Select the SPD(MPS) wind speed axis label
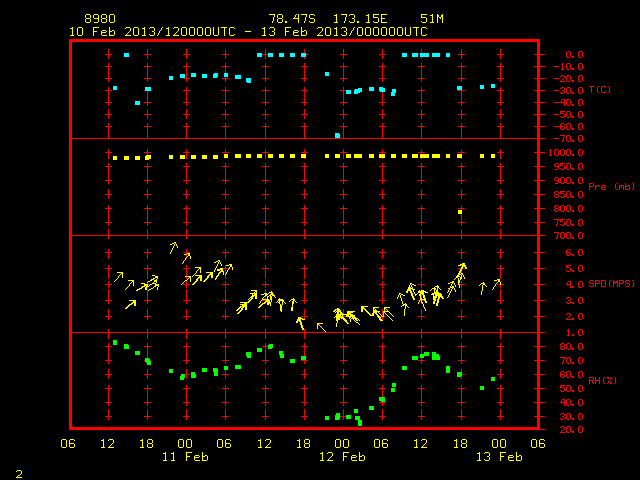This screenshot has width=640, height=480. pos(611,283)
